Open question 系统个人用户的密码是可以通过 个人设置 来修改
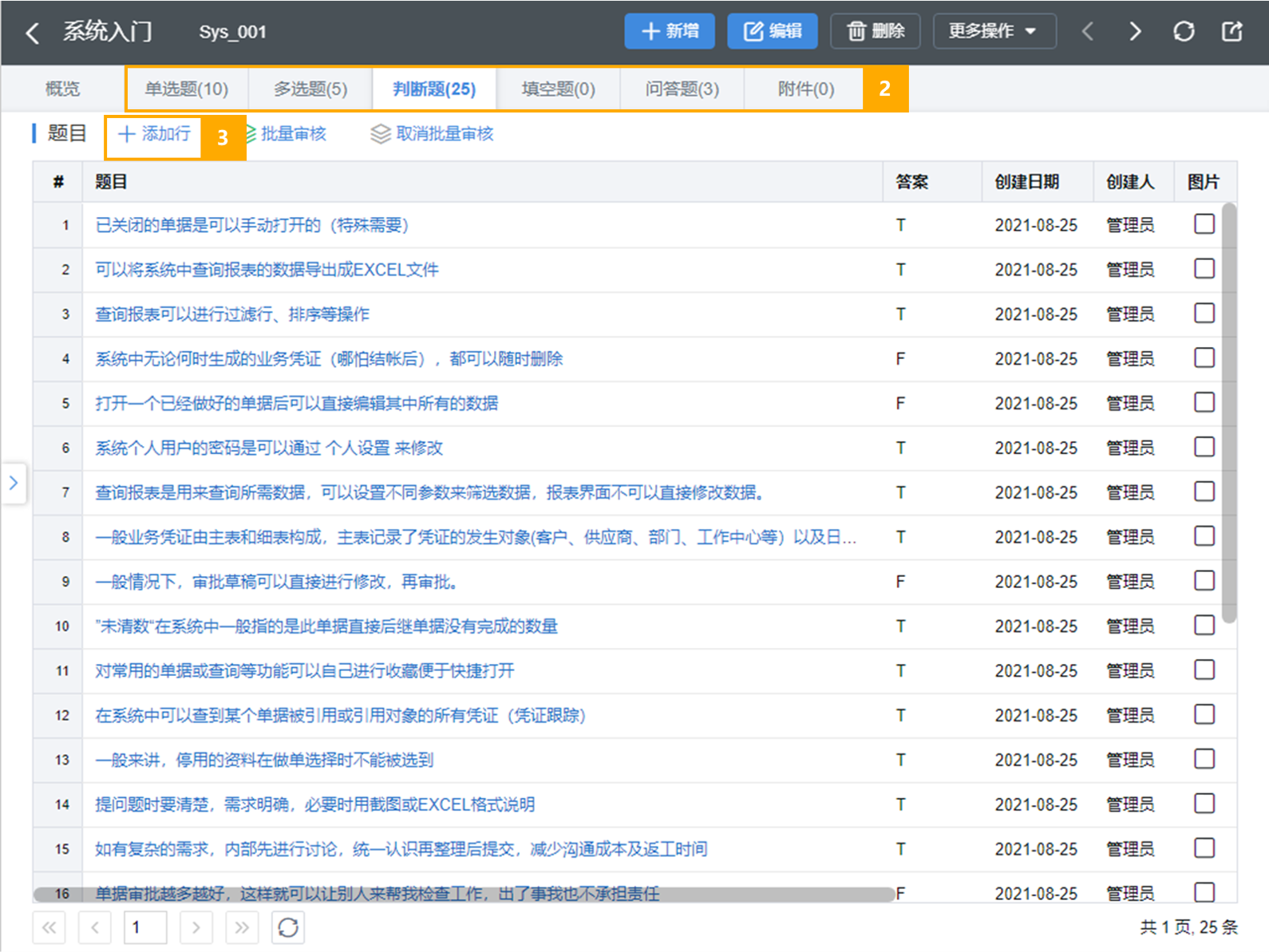 (269, 448)
